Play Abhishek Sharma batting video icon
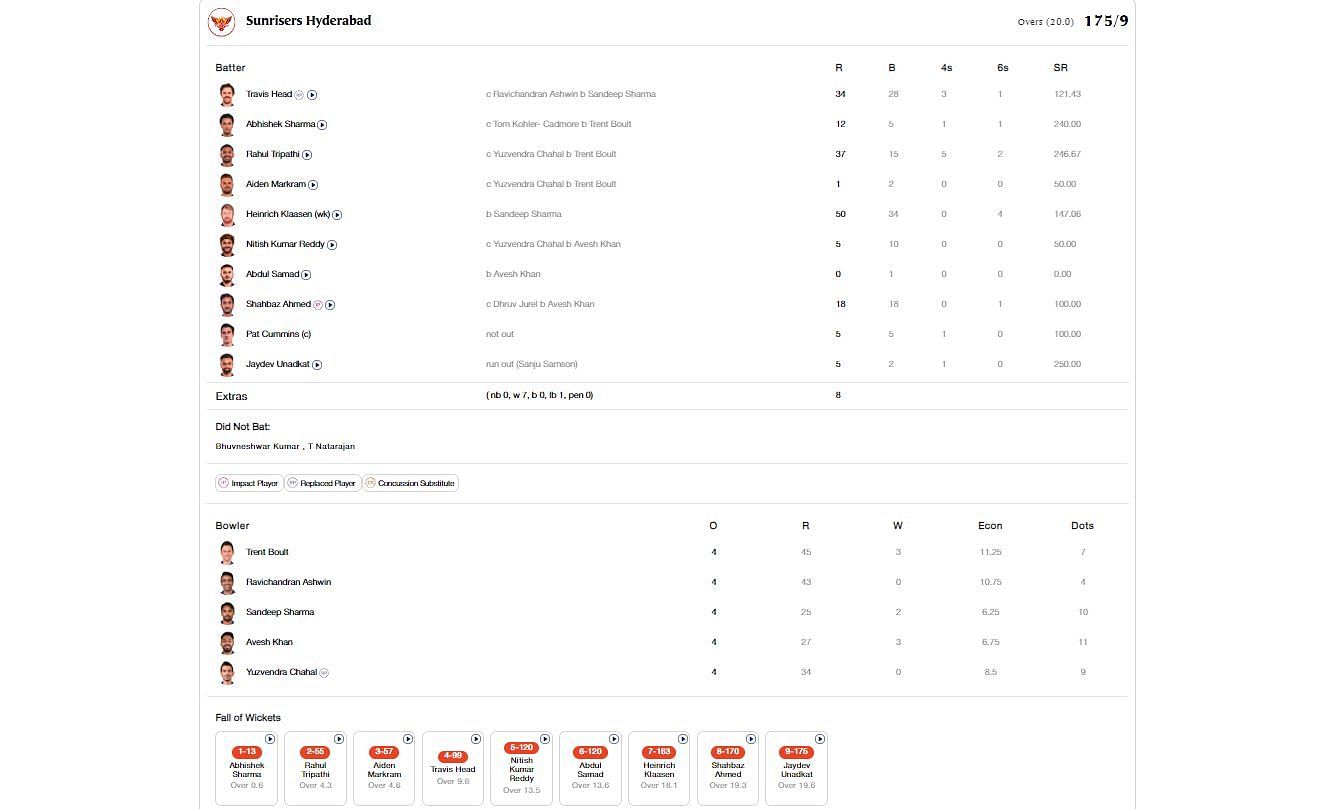 (x=322, y=125)
